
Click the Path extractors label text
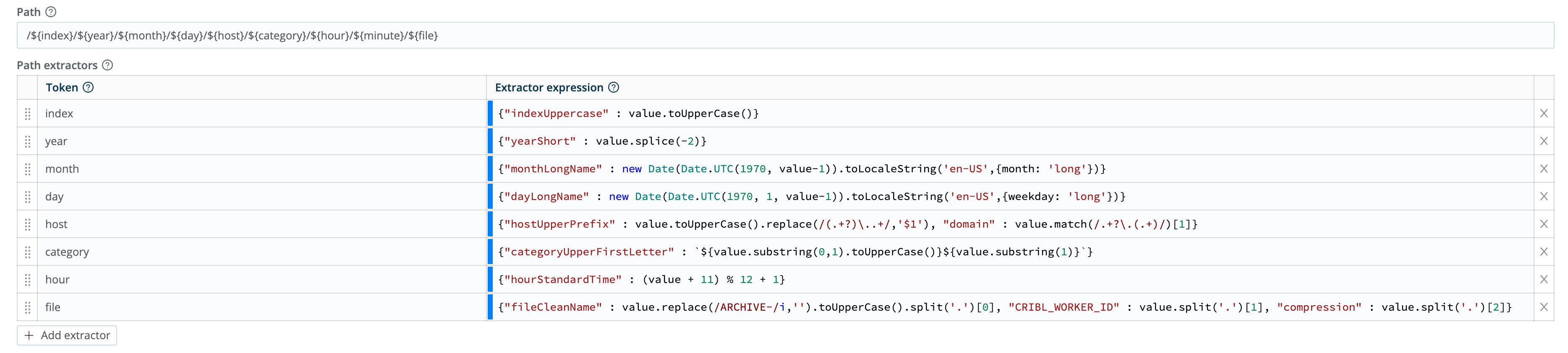coord(57,65)
